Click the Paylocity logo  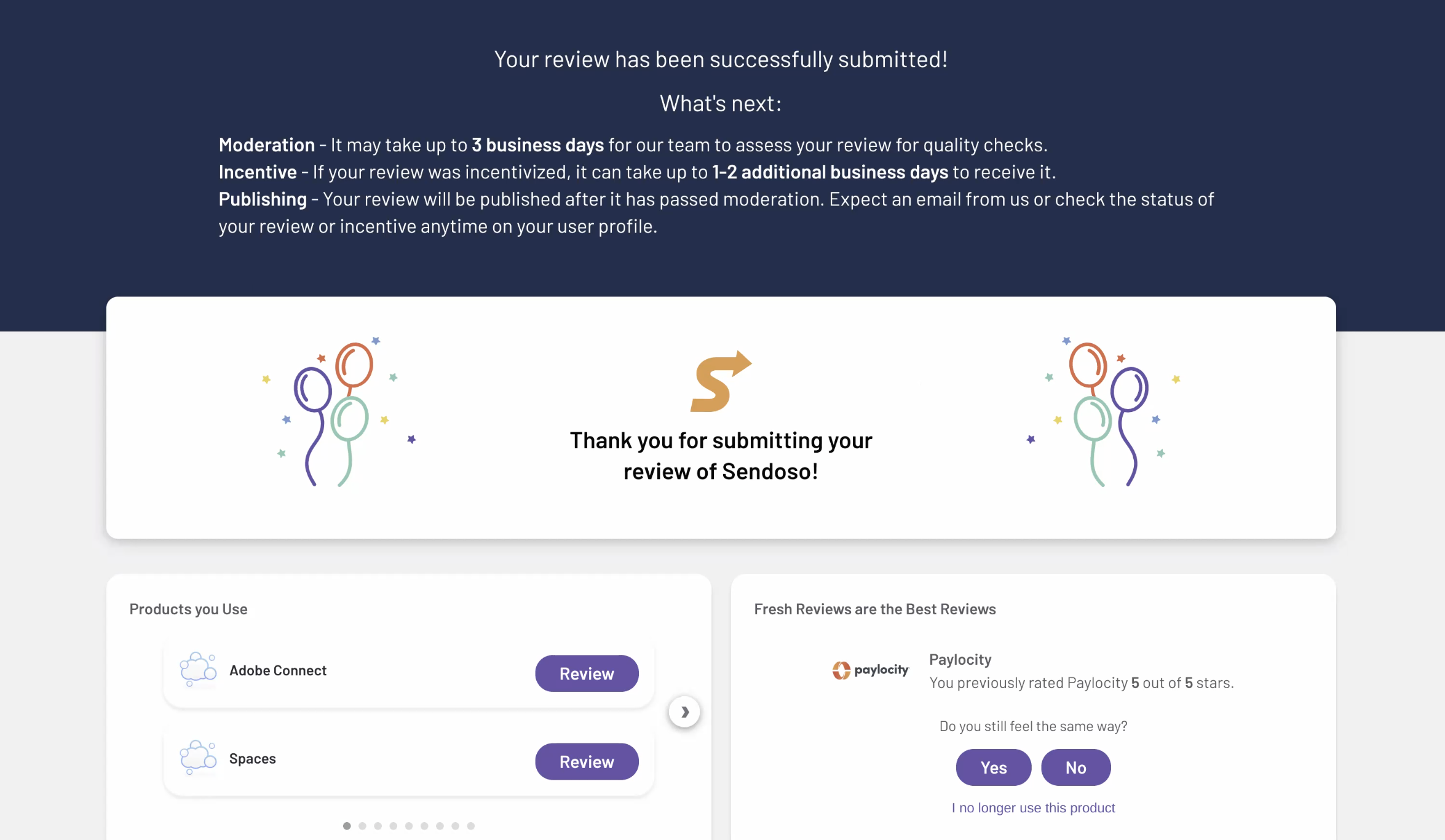pyautogui.click(x=870, y=670)
